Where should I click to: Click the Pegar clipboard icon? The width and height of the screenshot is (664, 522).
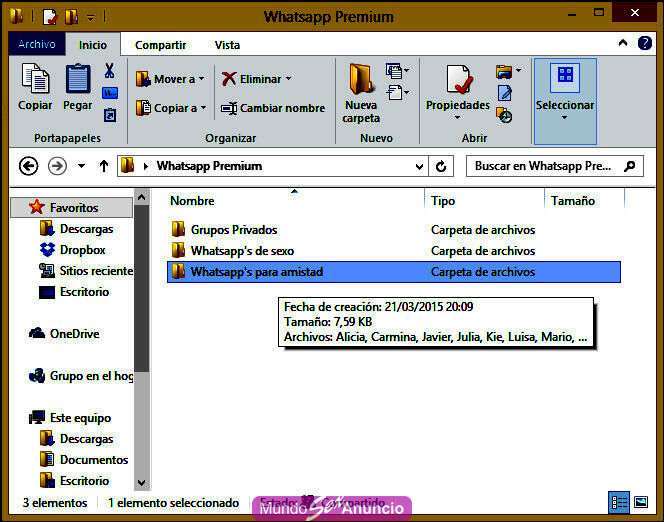78,78
